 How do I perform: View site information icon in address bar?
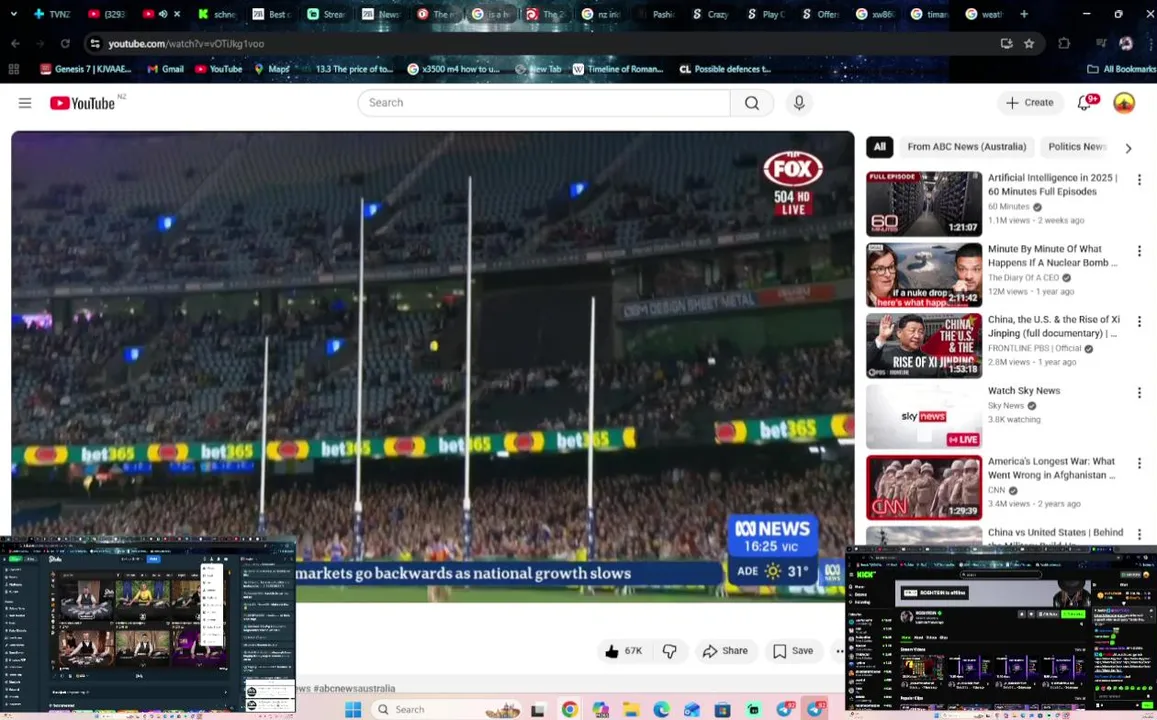[95, 44]
